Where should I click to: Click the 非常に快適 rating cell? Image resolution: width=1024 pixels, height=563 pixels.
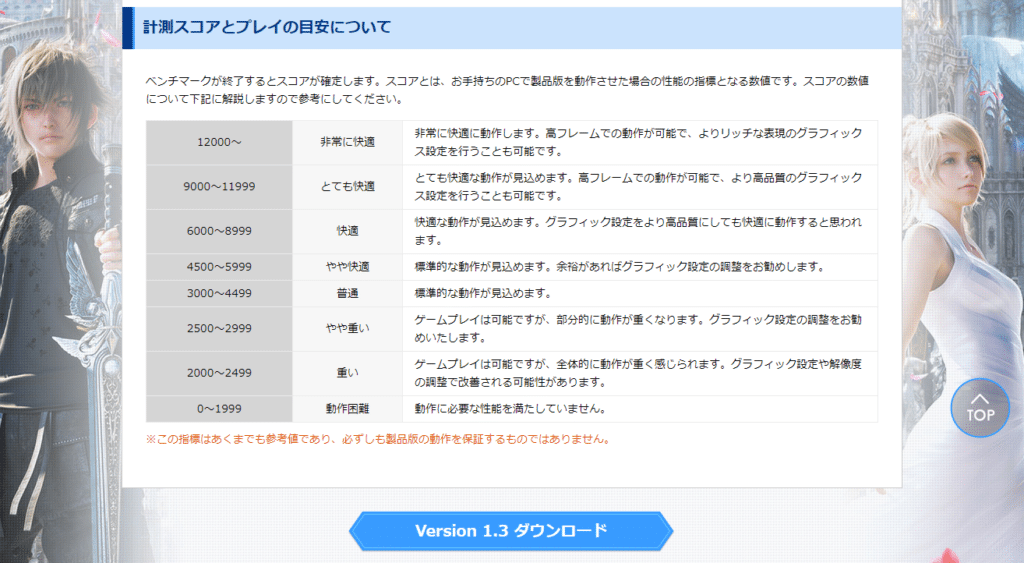pos(347,143)
